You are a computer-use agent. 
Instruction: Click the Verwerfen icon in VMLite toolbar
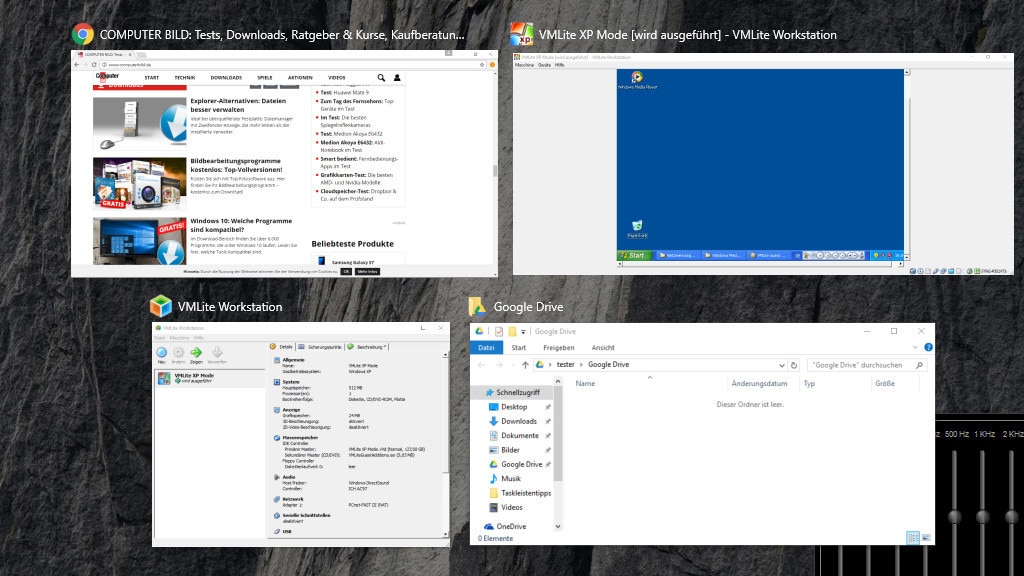tap(216, 351)
